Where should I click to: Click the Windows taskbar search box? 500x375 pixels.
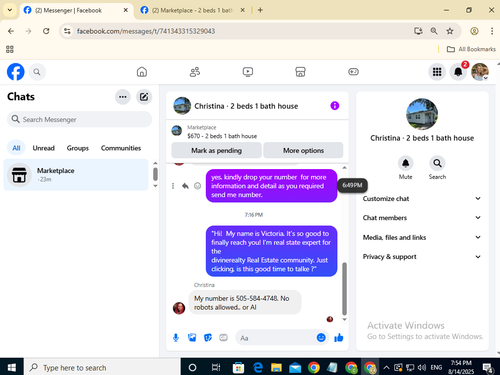[x=102, y=367]
